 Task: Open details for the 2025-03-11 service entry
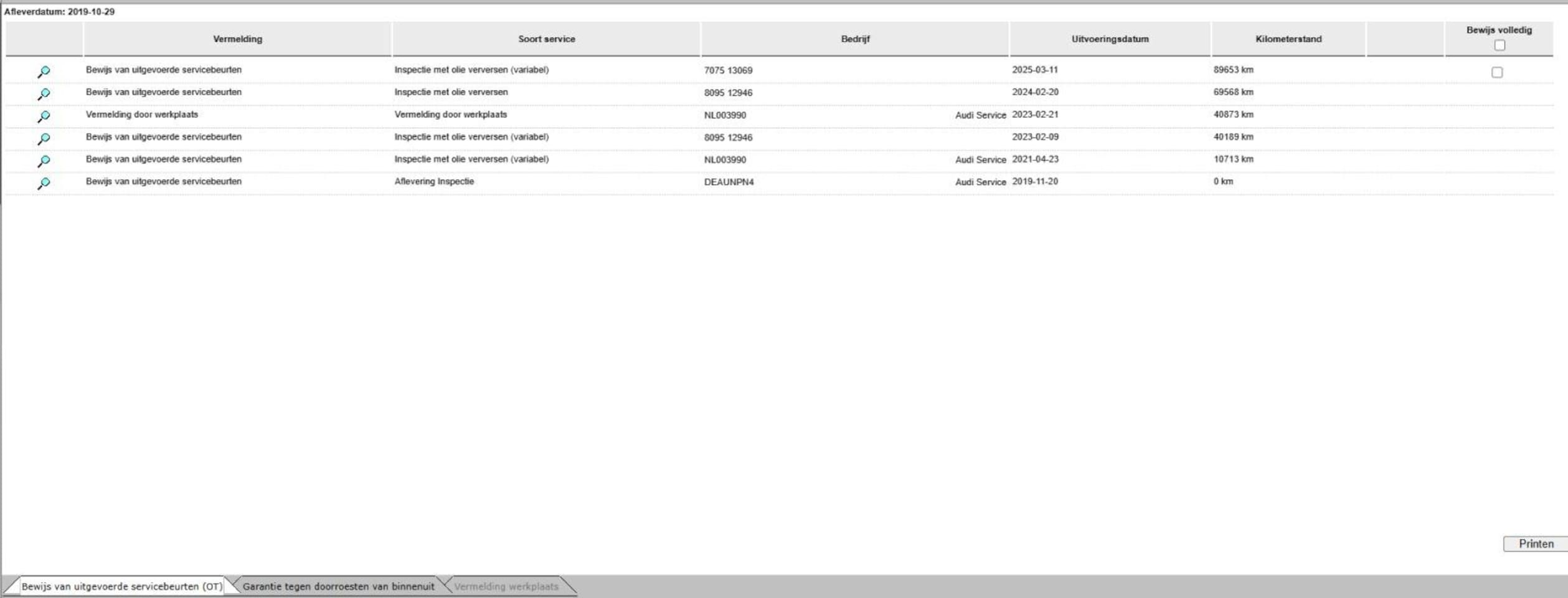click(x=44, y=72)
